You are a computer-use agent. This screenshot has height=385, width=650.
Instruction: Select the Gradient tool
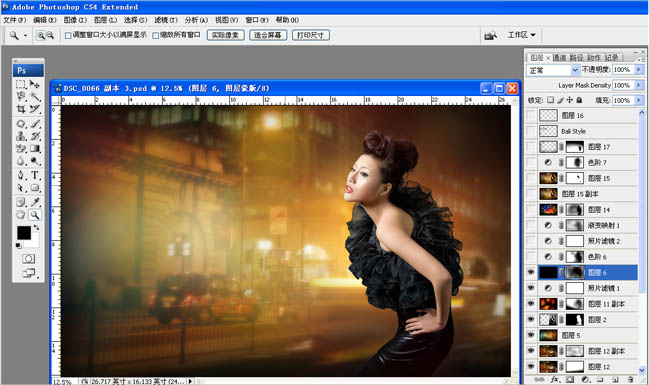(35, 148)
